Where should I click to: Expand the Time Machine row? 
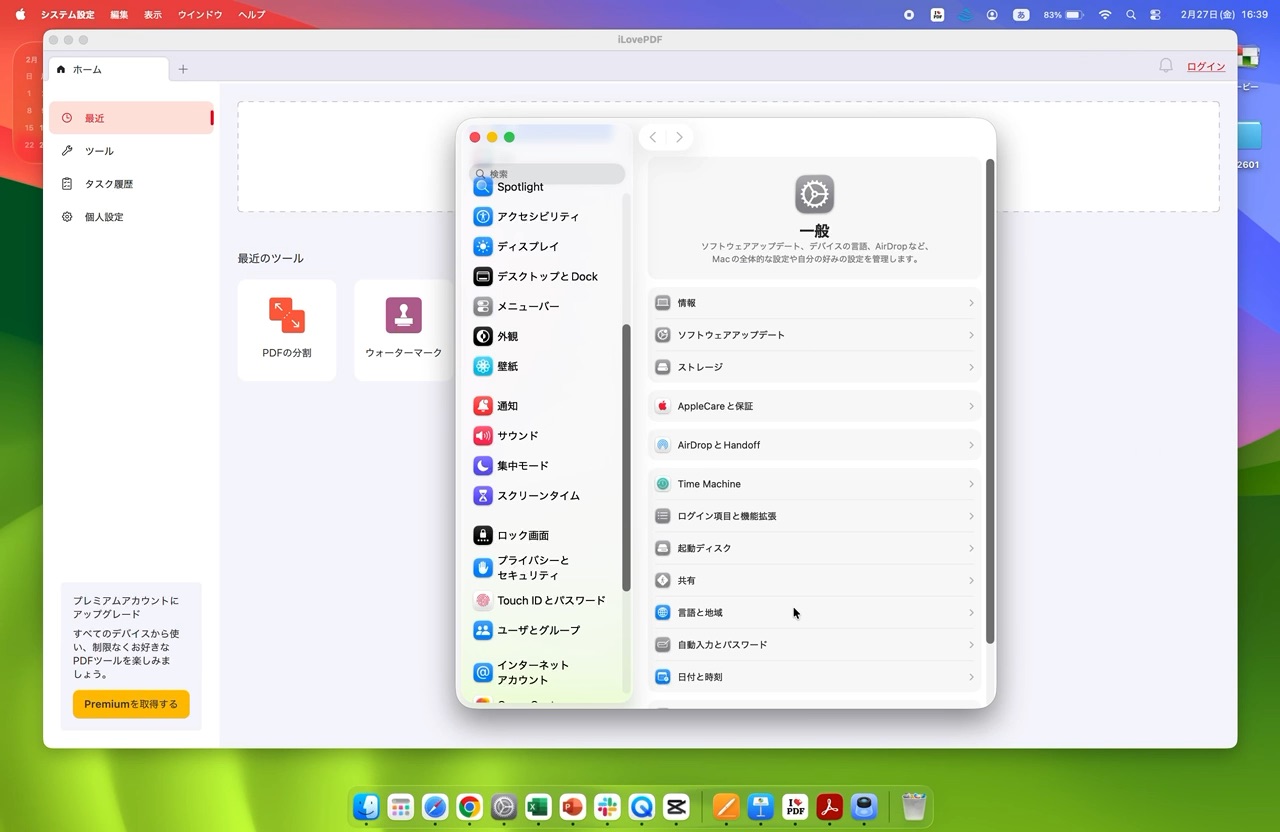[x=814, y=484]
